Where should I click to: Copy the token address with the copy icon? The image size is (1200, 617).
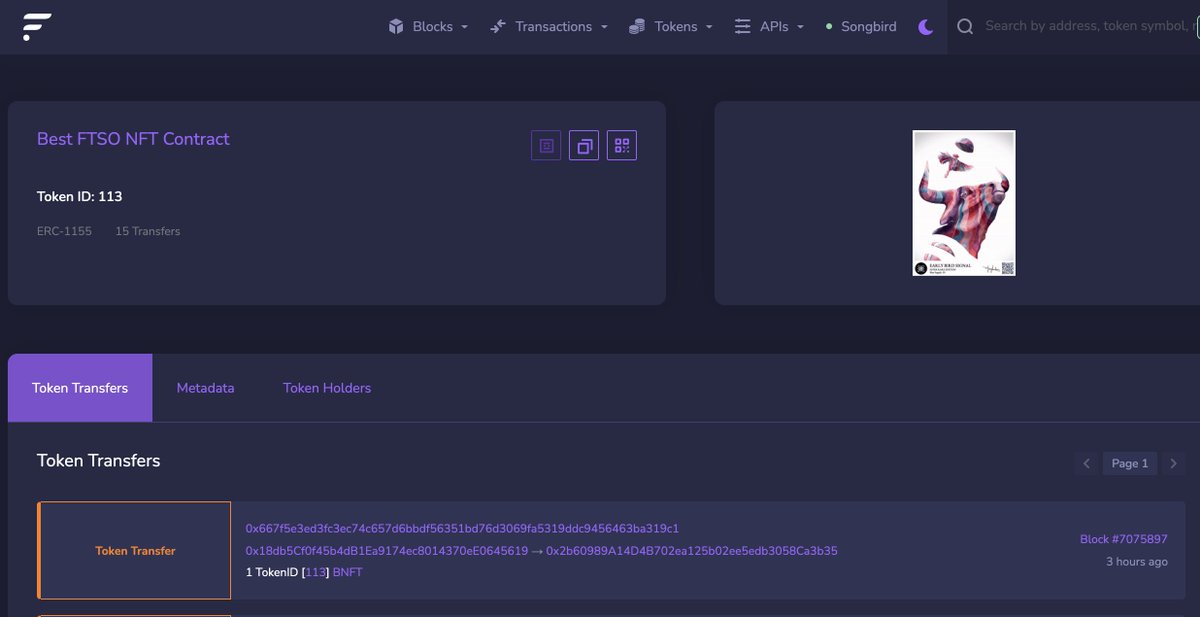(x=584, y=146)
